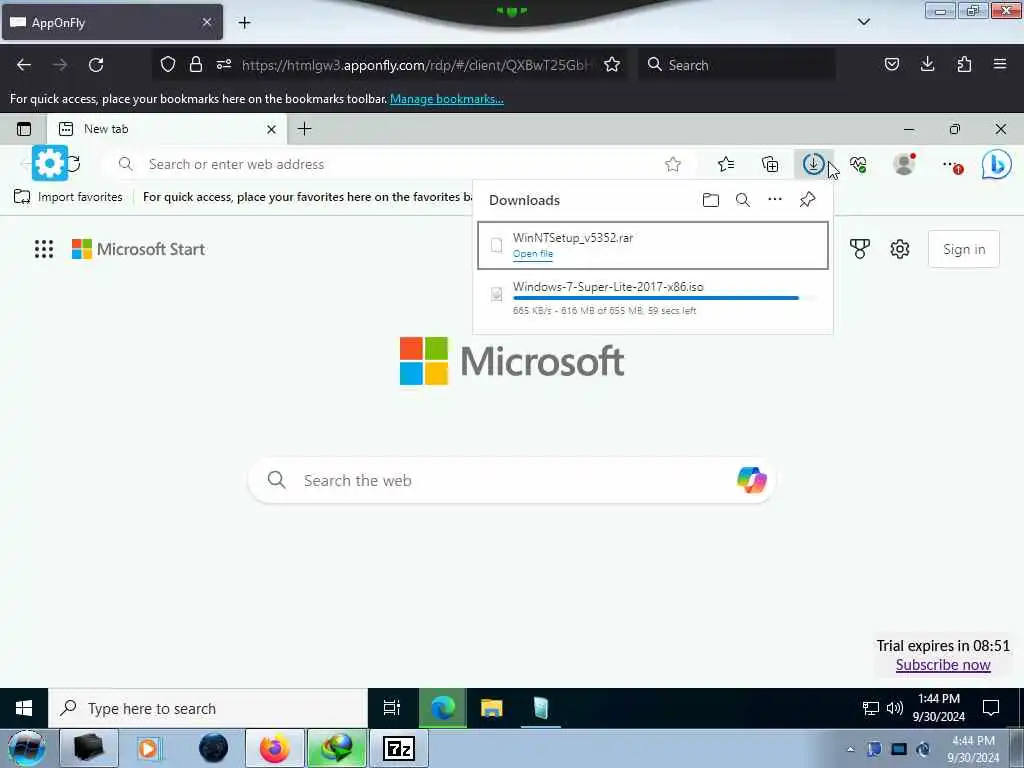Viewport: 1024px width, 768px height.
Task: Focus the Edge address bar
Action: 400,164
